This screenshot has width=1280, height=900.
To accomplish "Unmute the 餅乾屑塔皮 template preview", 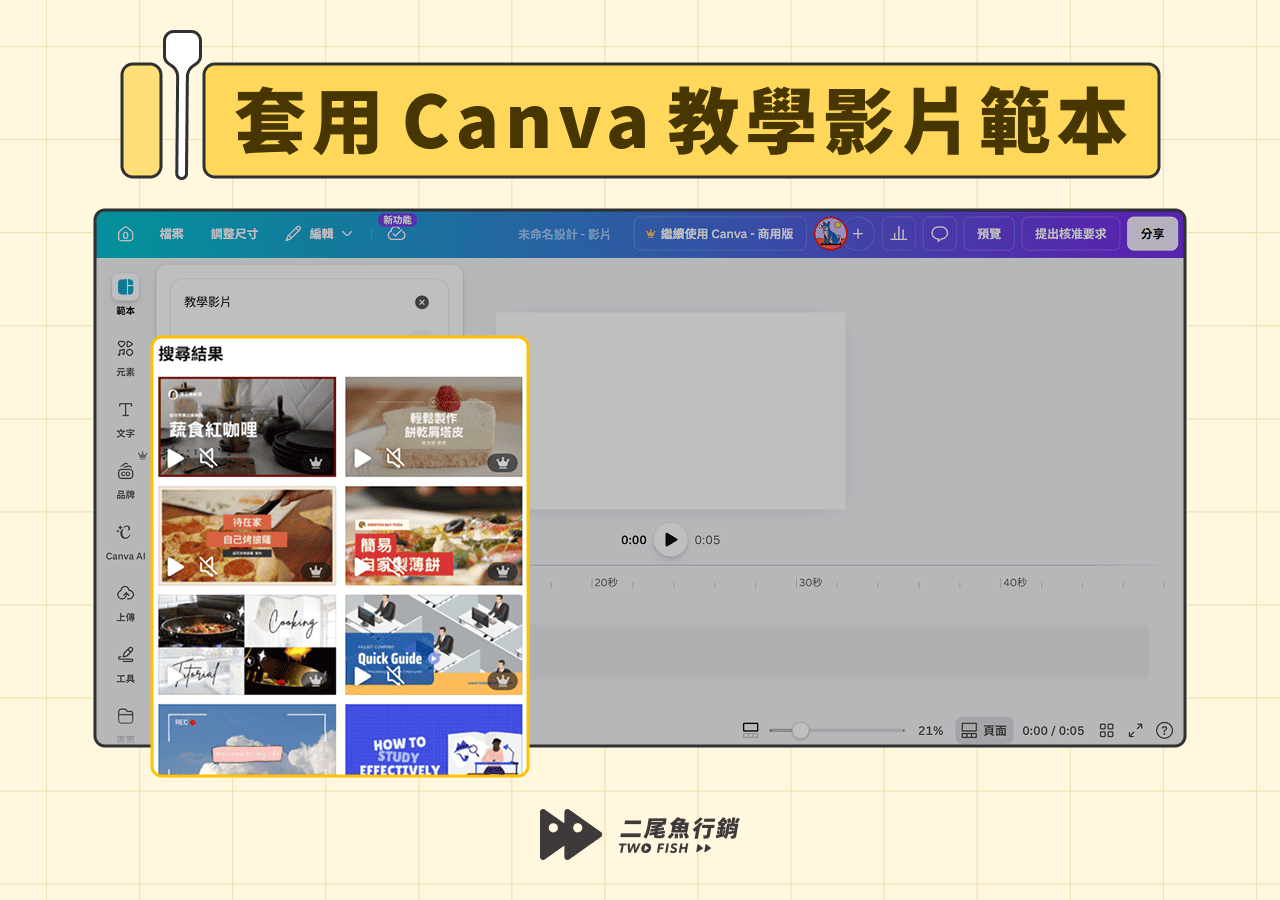I will [x=394, y=458].
